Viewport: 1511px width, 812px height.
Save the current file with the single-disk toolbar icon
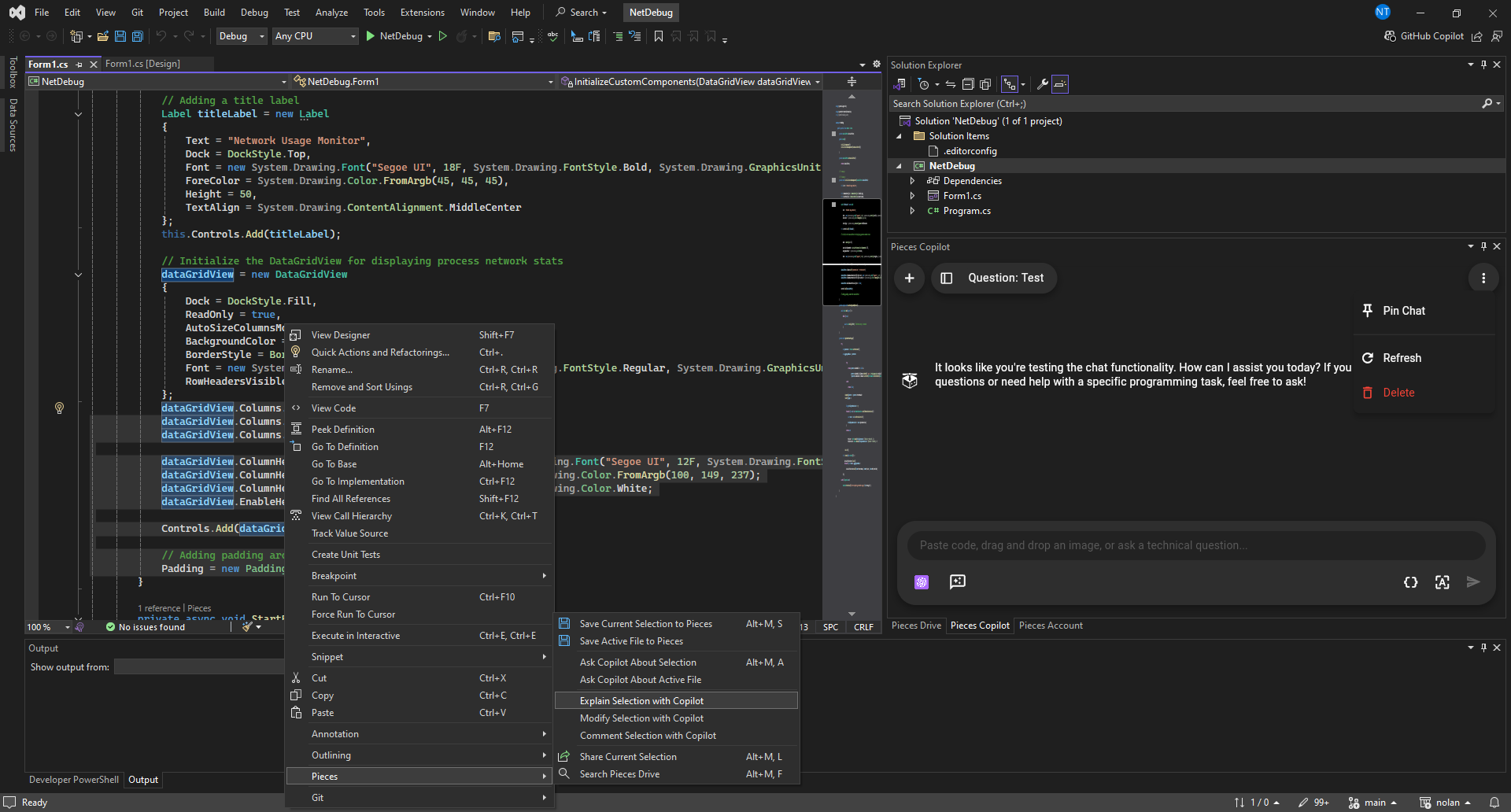[x=120, y=36]
